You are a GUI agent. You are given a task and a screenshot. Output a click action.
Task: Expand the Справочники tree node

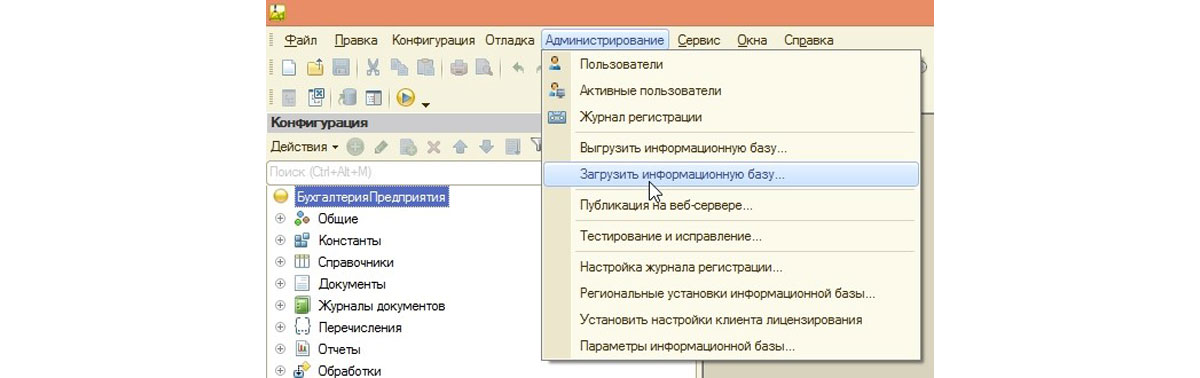click(280, 262)
